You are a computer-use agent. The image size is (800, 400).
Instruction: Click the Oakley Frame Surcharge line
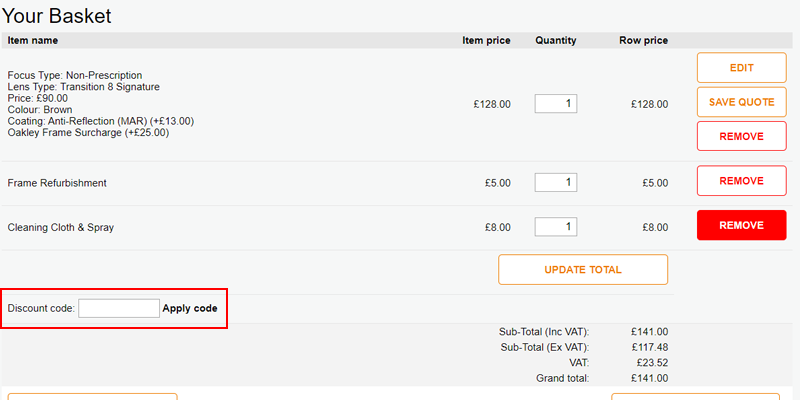[88, 133]
